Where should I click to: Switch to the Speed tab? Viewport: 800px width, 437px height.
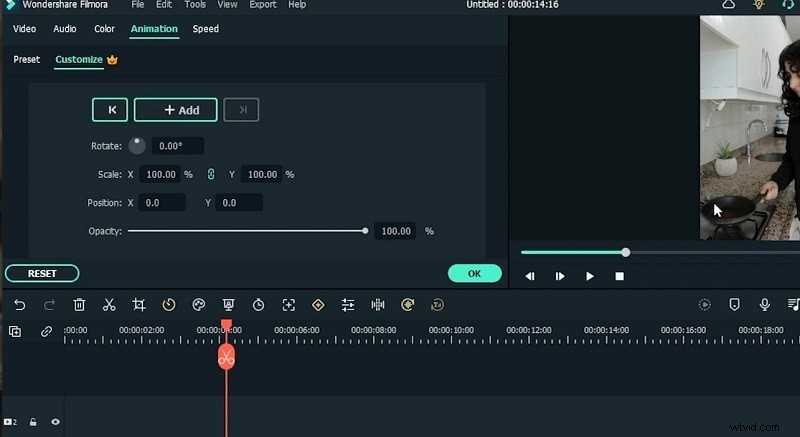[x=205, y=29]
